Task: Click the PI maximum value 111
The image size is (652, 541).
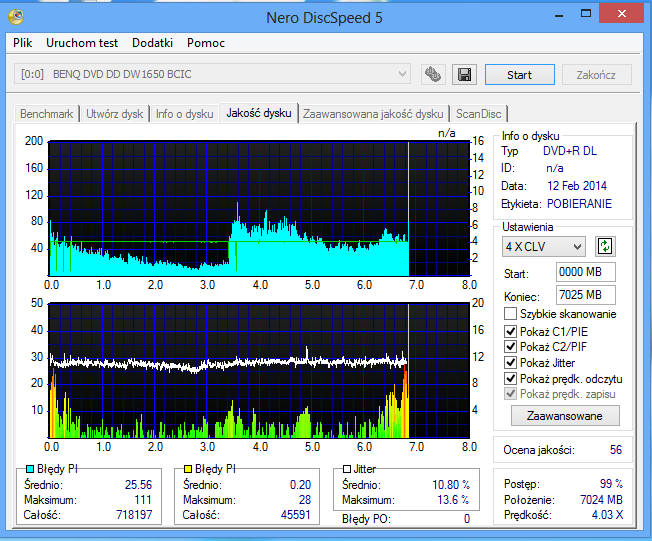Action: click(x=143, y=500)
